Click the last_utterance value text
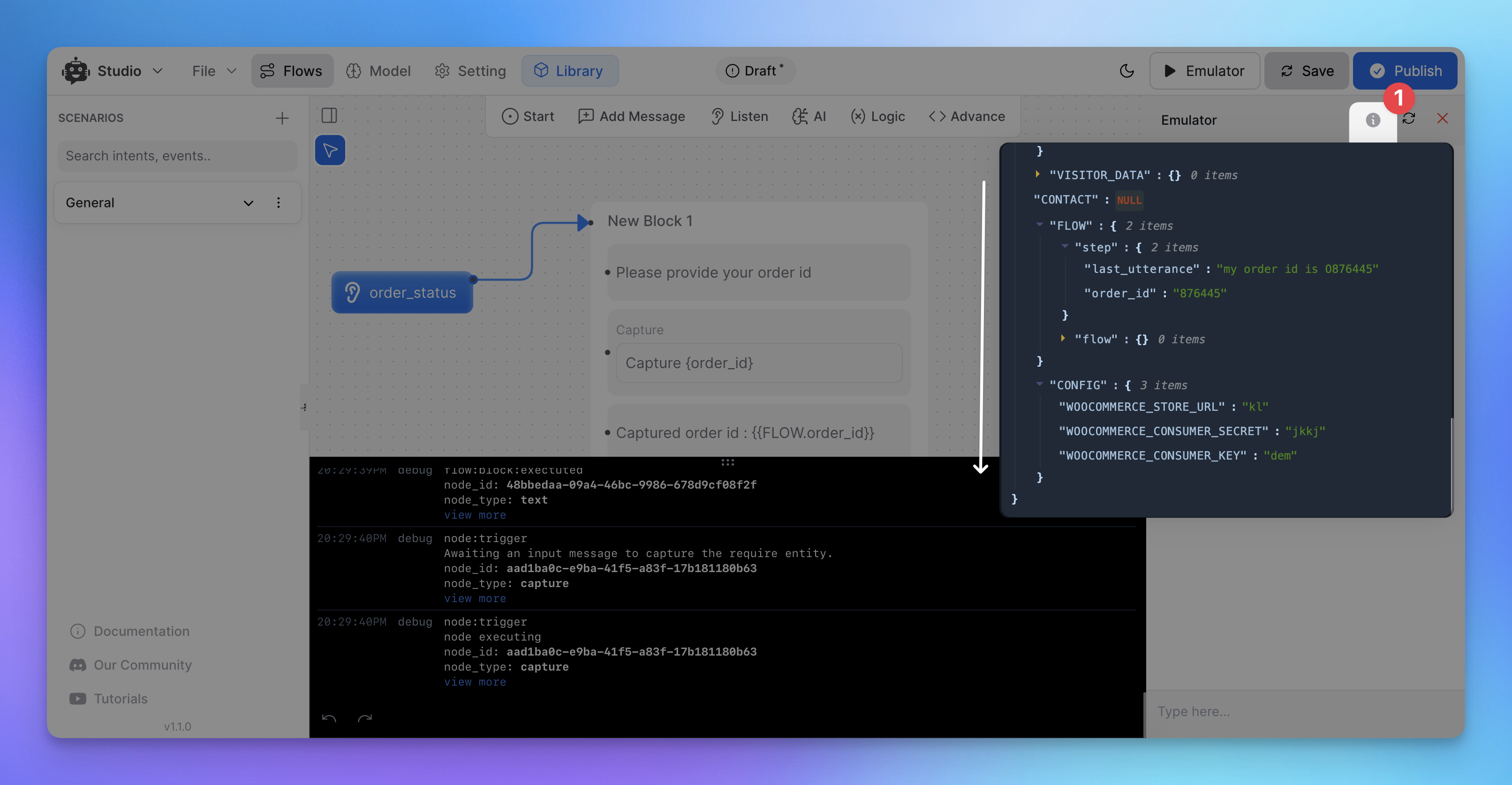1512x785 pixels. [x=1297, y=269]
